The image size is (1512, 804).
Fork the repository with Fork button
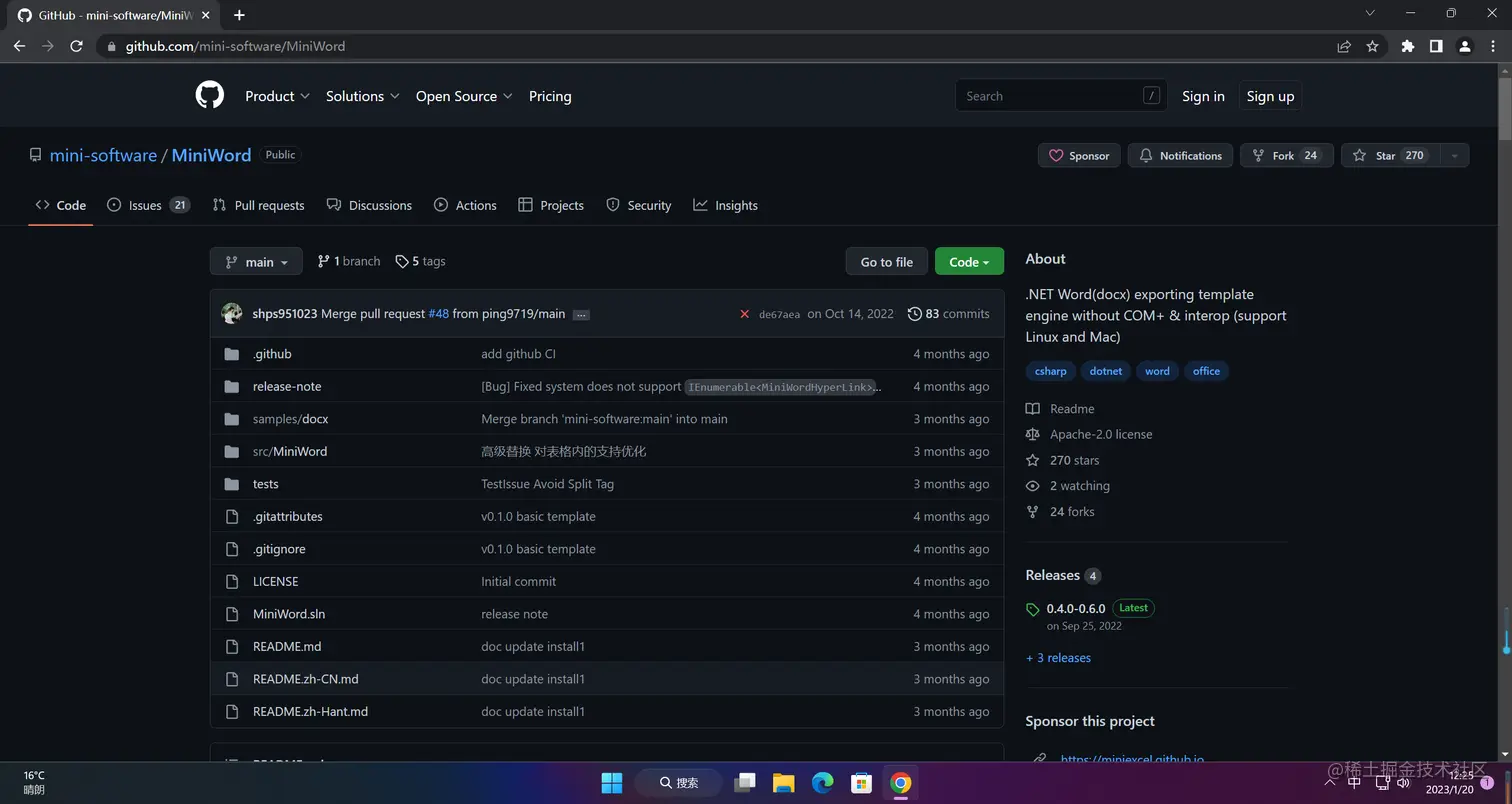coord(1286,155)
